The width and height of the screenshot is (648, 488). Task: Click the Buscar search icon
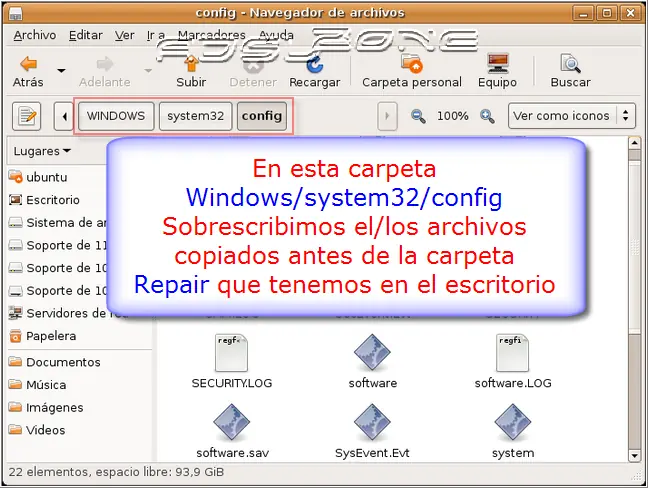[570, 71]
